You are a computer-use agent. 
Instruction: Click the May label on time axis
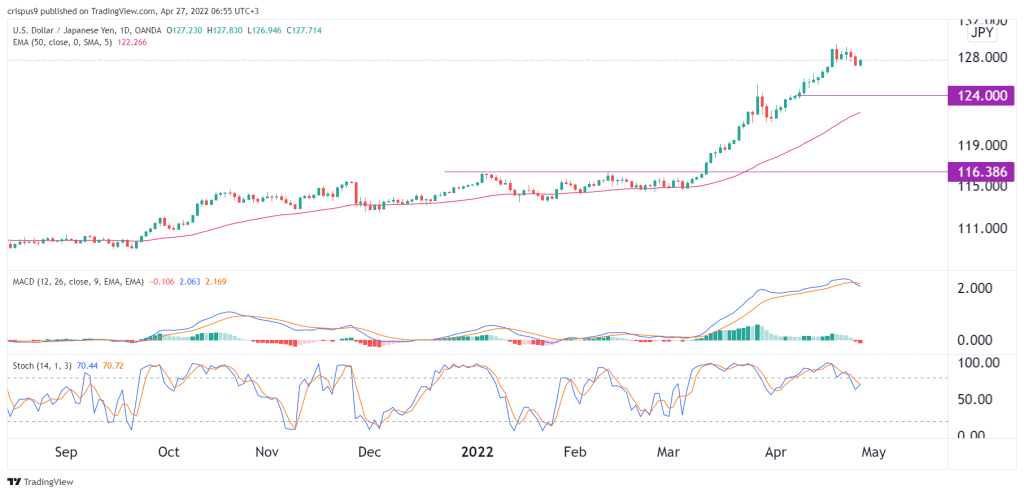(873, 452)
